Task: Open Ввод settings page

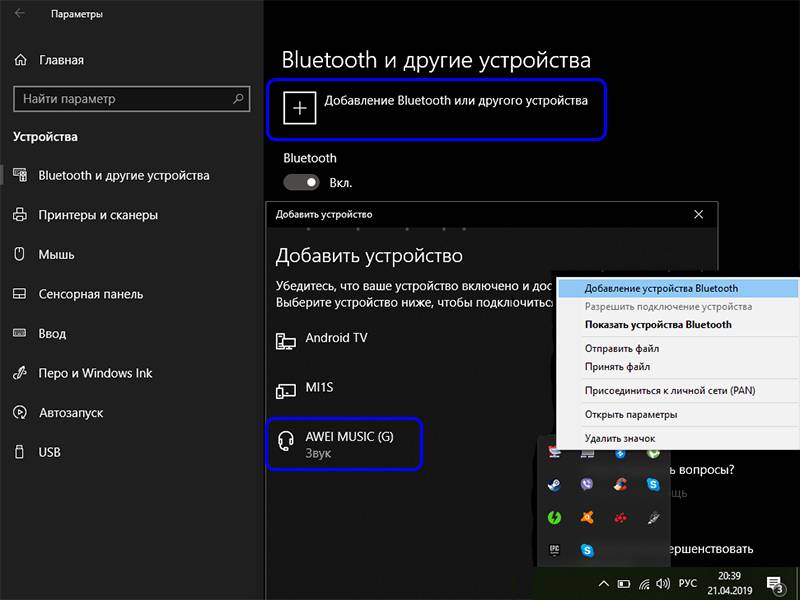Action: 52,333
